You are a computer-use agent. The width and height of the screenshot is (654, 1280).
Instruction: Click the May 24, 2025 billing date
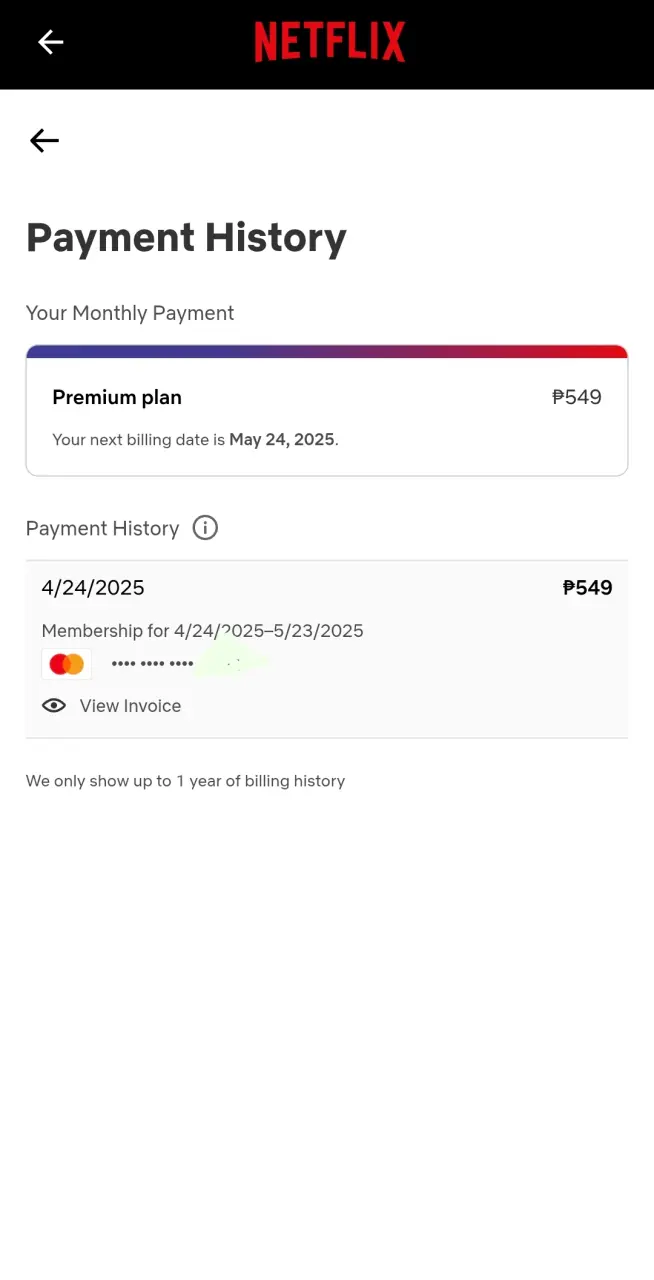pos(282,439)
